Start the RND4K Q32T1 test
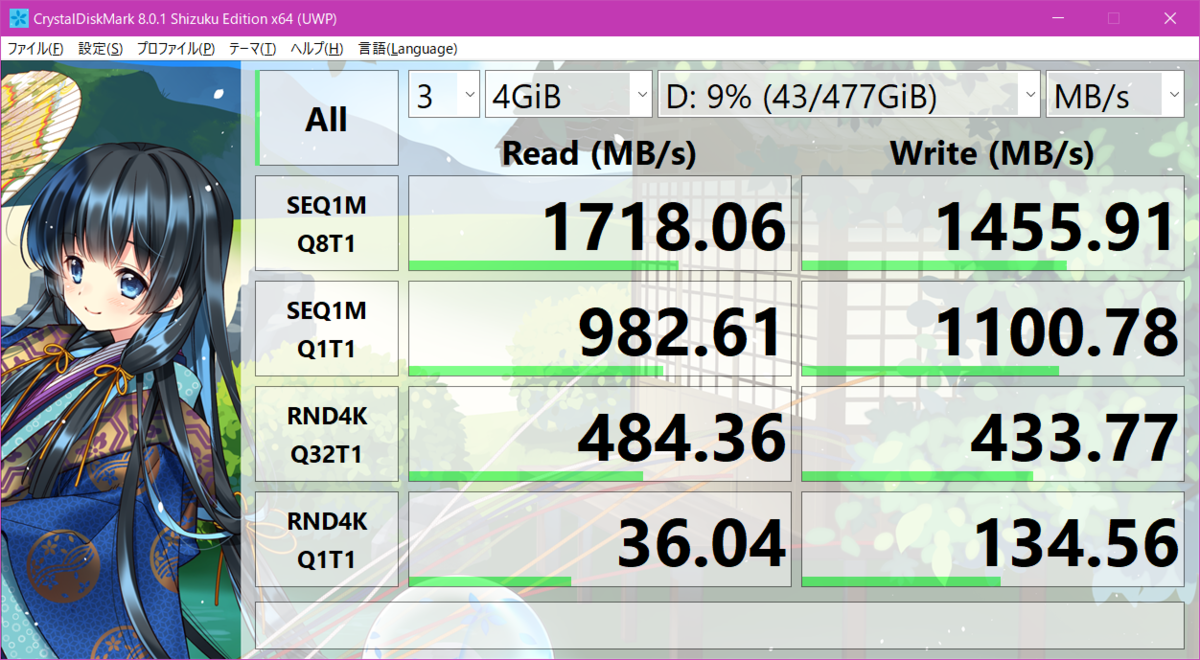 pyautogui.click(x=327, y=433)
